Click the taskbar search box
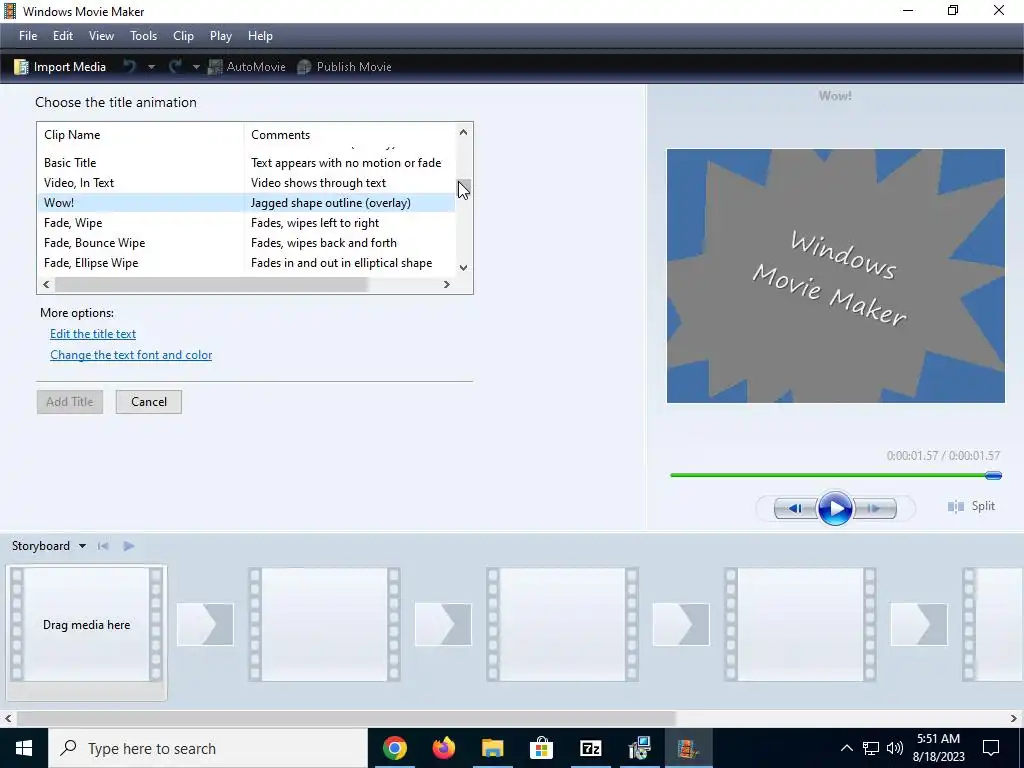Viewport: 1024px width, 768px height. click(208, 748)
